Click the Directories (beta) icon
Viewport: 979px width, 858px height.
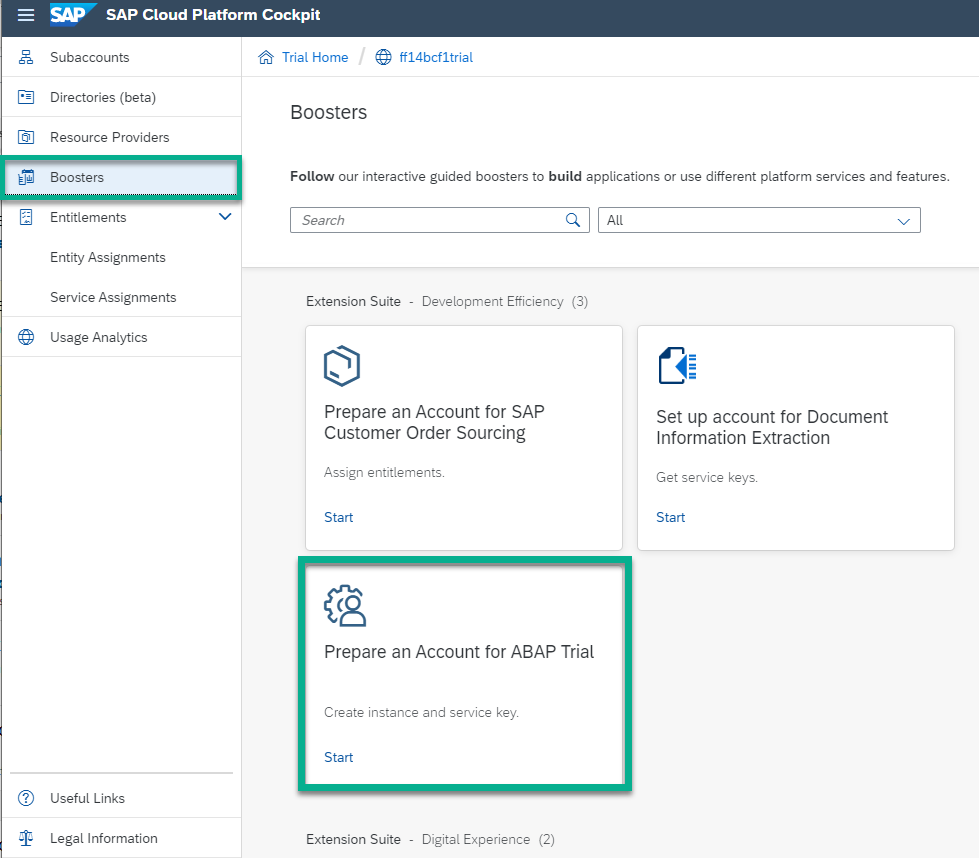pyautogui.click(x=26, y=97)
